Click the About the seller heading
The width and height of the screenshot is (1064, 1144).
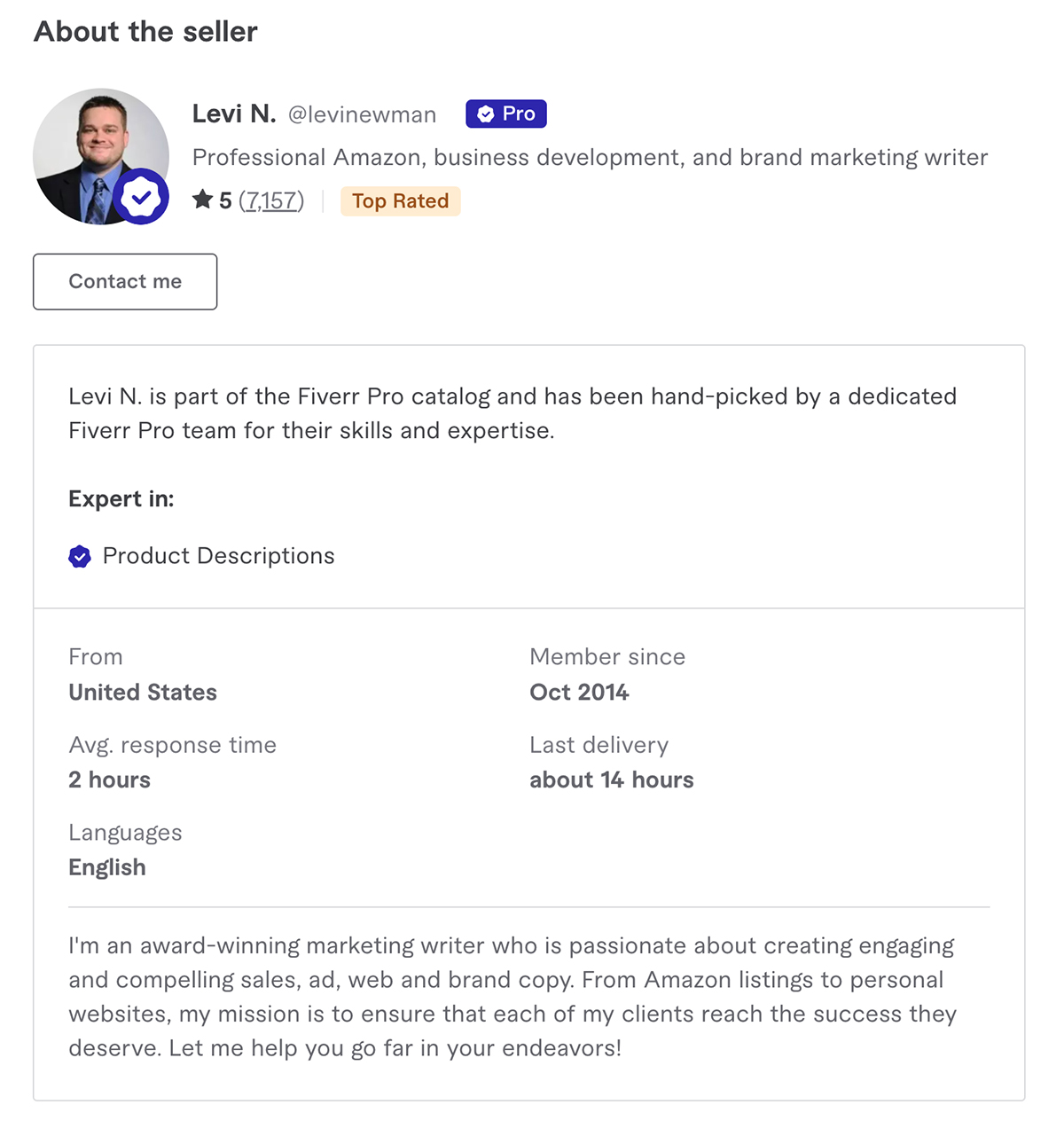[x=145, y=32]
